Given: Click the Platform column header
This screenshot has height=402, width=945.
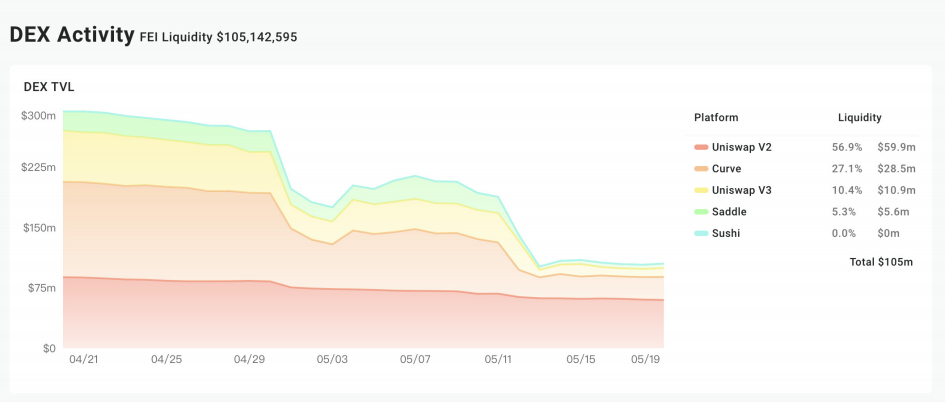Looking at the screenshot, I should click(716, 118).
